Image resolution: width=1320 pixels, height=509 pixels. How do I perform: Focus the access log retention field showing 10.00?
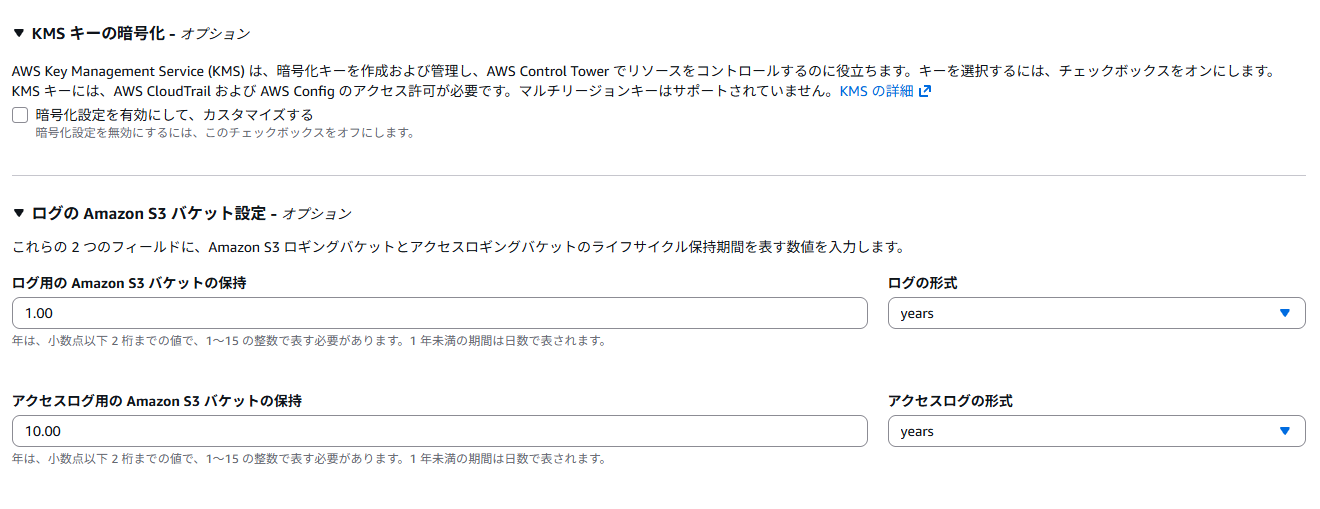(x=439, y=431)
